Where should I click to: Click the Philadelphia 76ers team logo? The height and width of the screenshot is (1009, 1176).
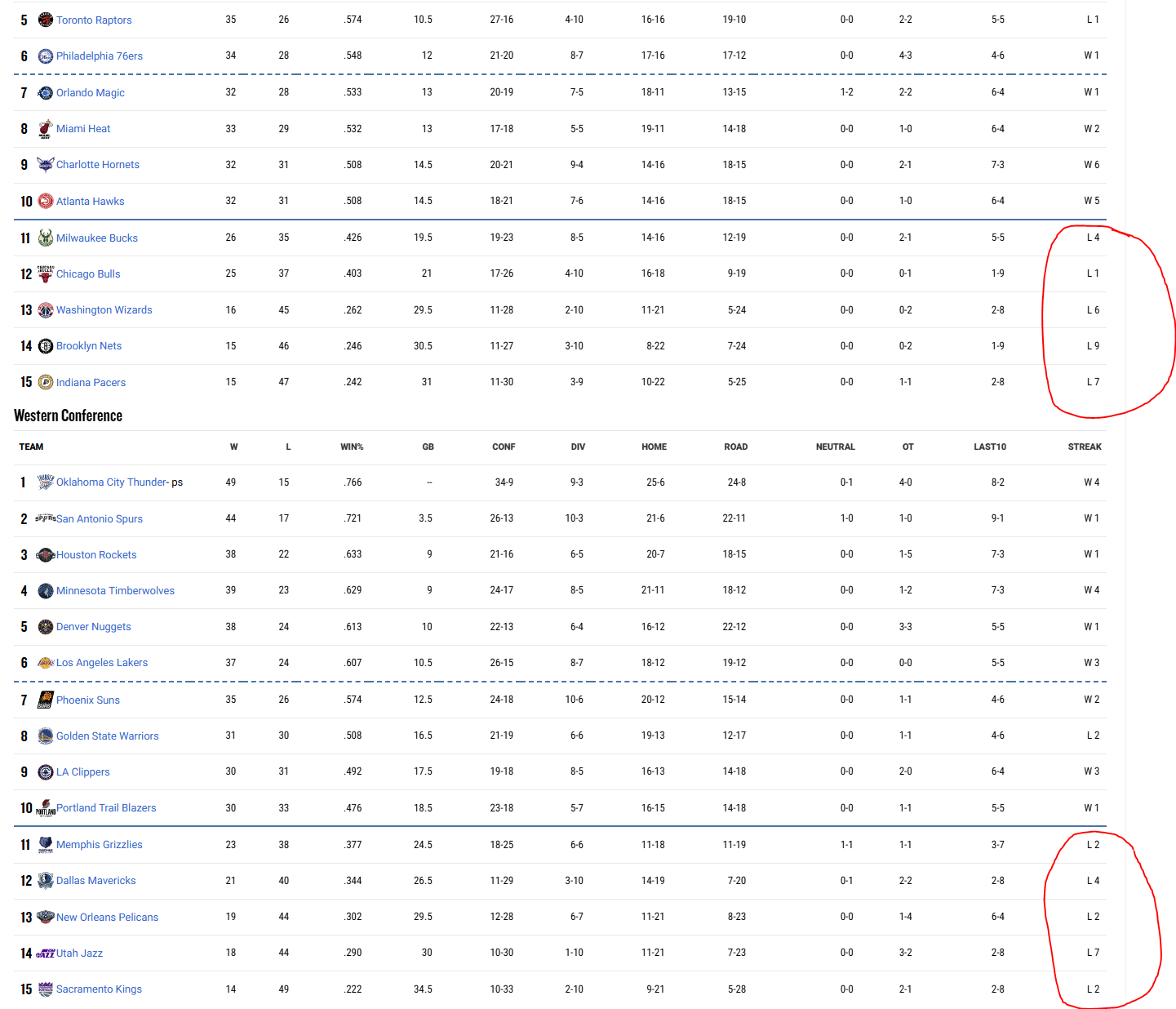(46, 56)
